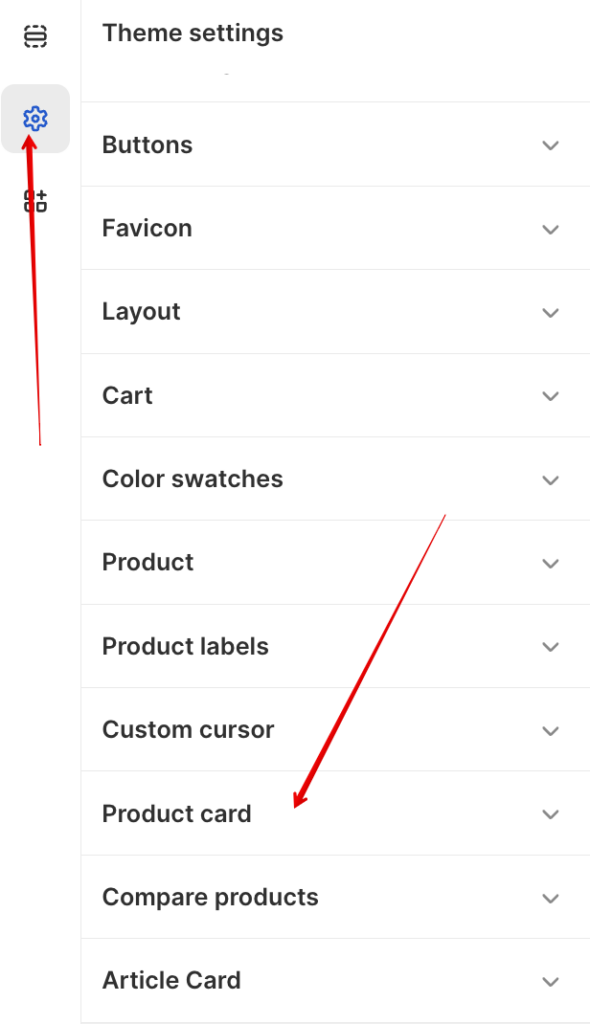Expand the Favicon chevron arrow
Image resolution: width=590 pixels, height=1024 pixels.
(x=551, y=229)
